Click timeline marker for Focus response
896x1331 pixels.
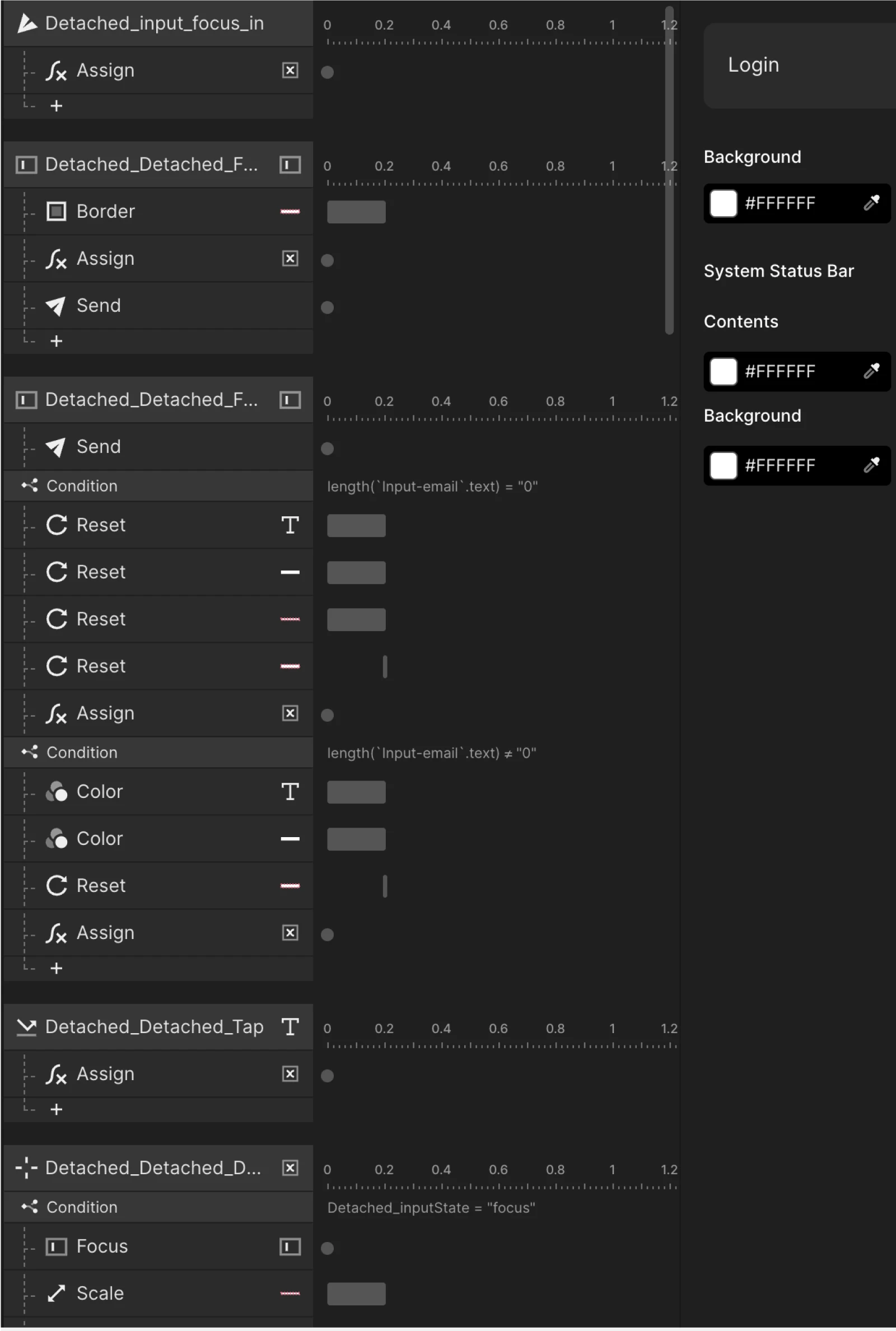pos(328,1248)
